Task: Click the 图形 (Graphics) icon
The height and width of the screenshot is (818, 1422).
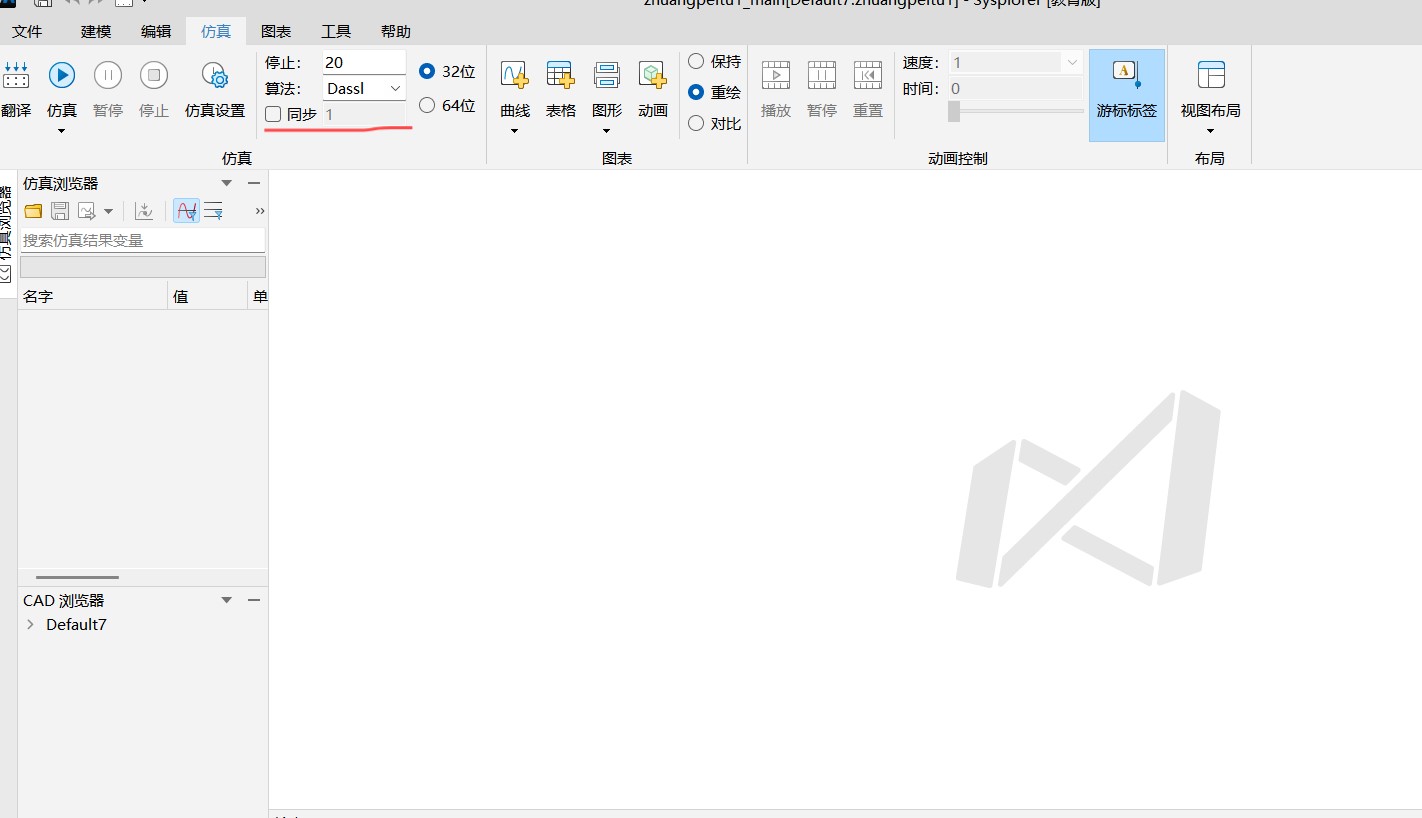Action: click(x=607, y=75)
